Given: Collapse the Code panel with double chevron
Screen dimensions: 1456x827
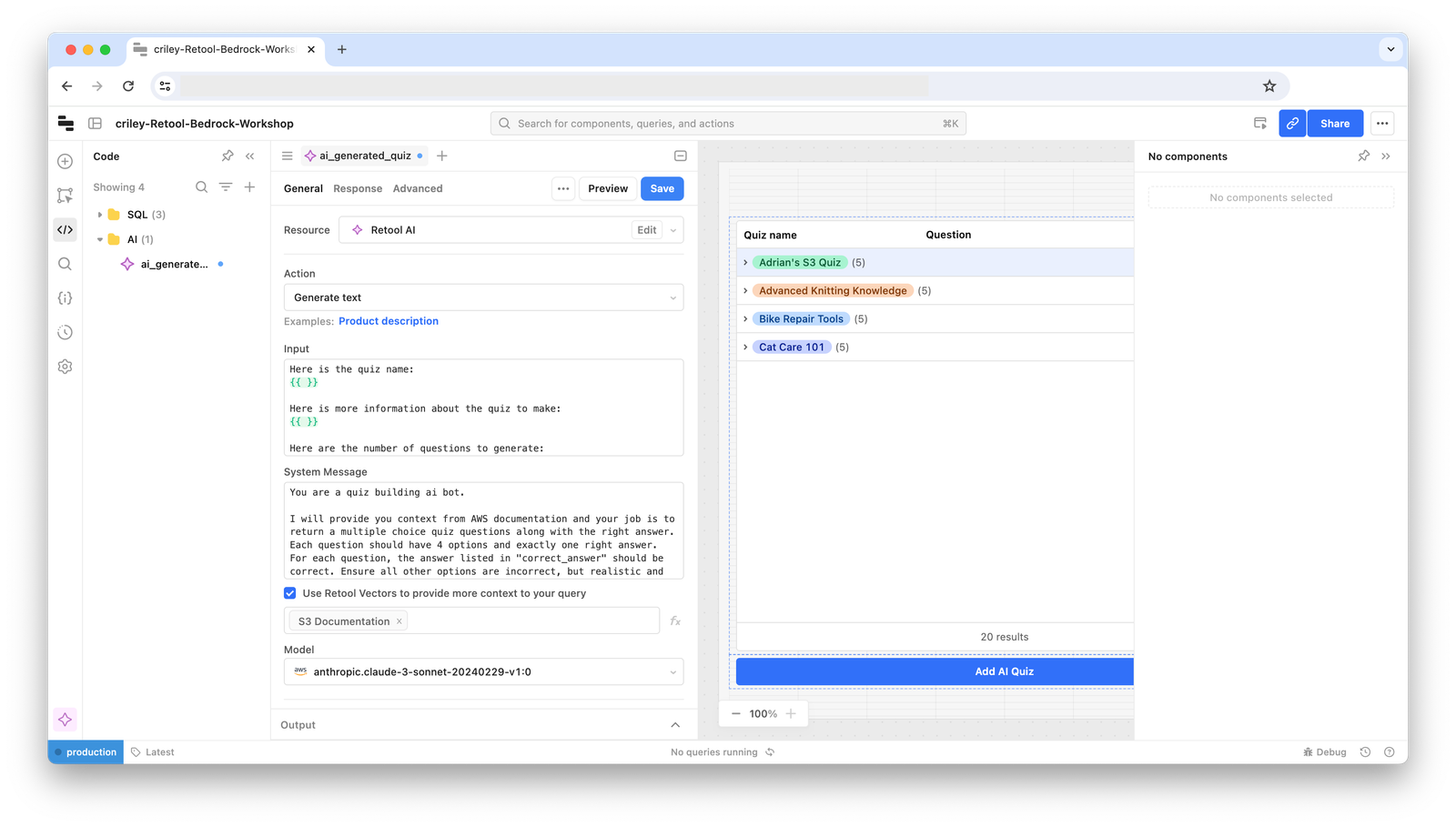Looking at the screenshot, I should pyautogui.click(x=250, y=156).
